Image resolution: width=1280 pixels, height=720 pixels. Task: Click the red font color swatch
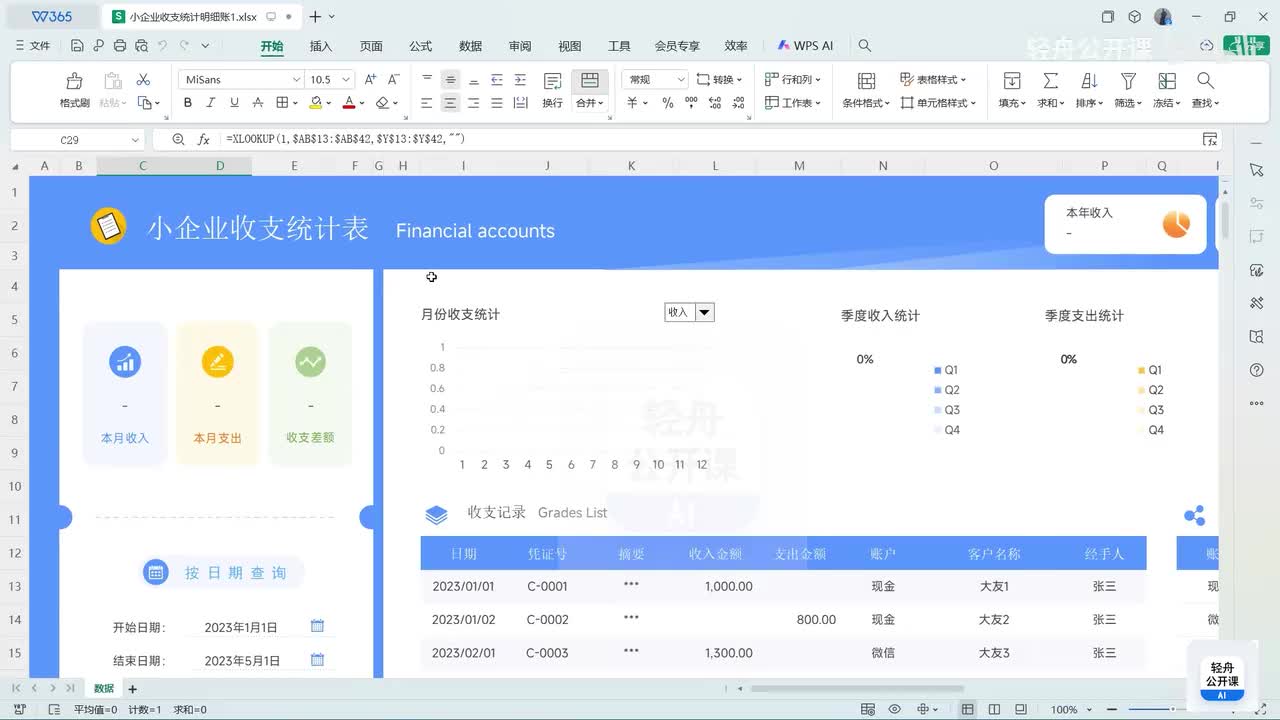tap(348, 103)
